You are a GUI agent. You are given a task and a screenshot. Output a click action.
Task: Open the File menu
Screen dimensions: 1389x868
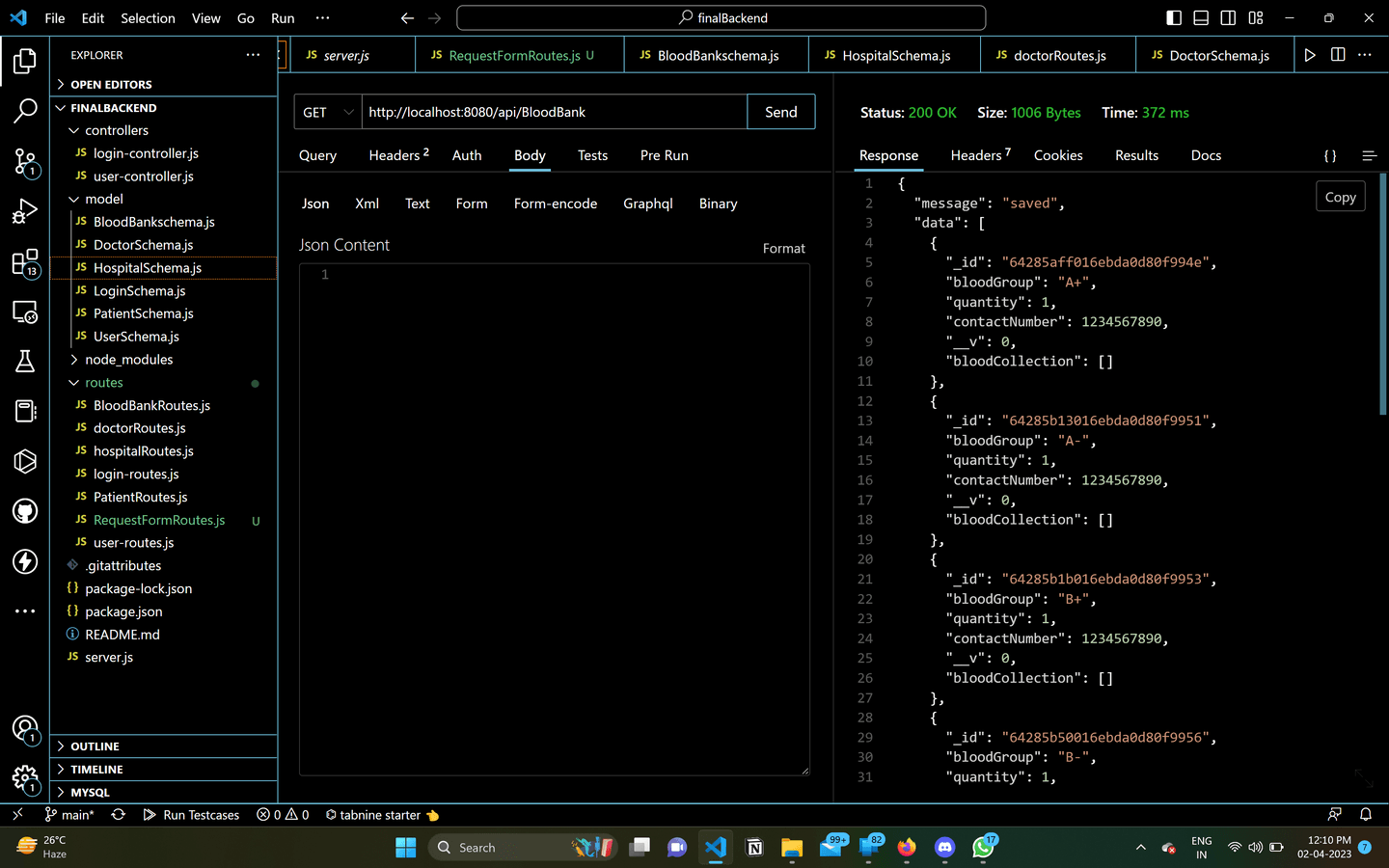pyautogui.click(x=55, y=17)
